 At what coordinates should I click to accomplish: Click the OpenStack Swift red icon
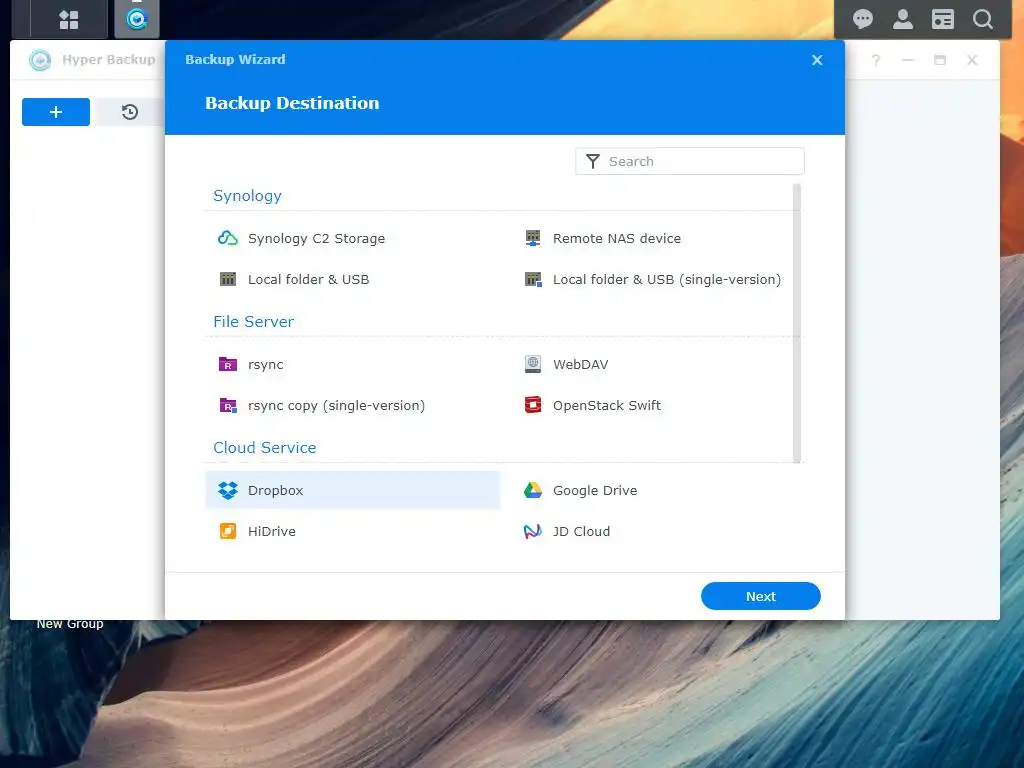point(533,405)
